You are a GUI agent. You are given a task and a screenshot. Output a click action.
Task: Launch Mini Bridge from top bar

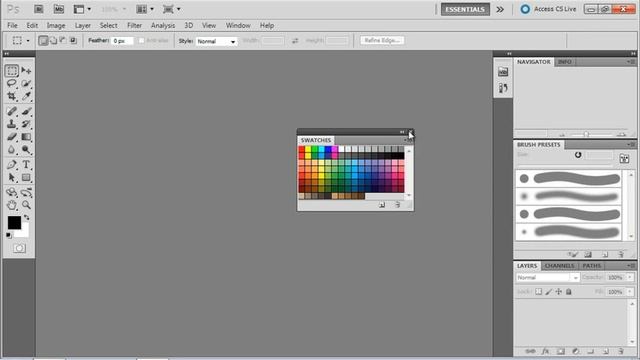[59, 9]
